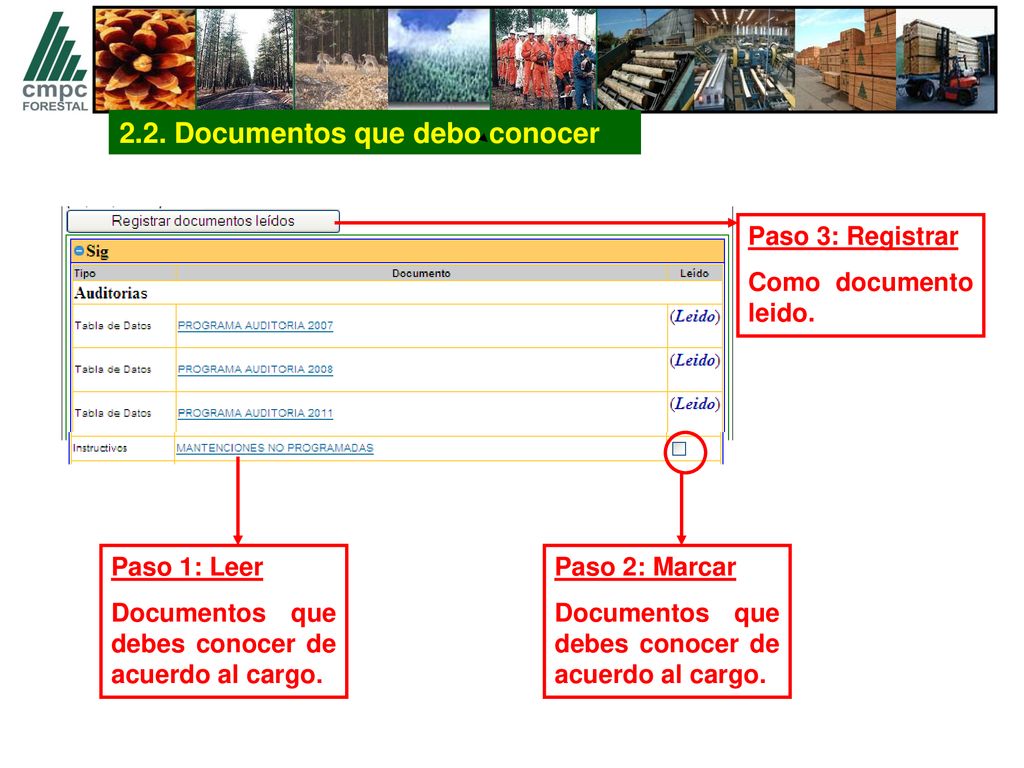Click the Documento column header
Viewport: 1024px width, 768px height.
[421, 273]
